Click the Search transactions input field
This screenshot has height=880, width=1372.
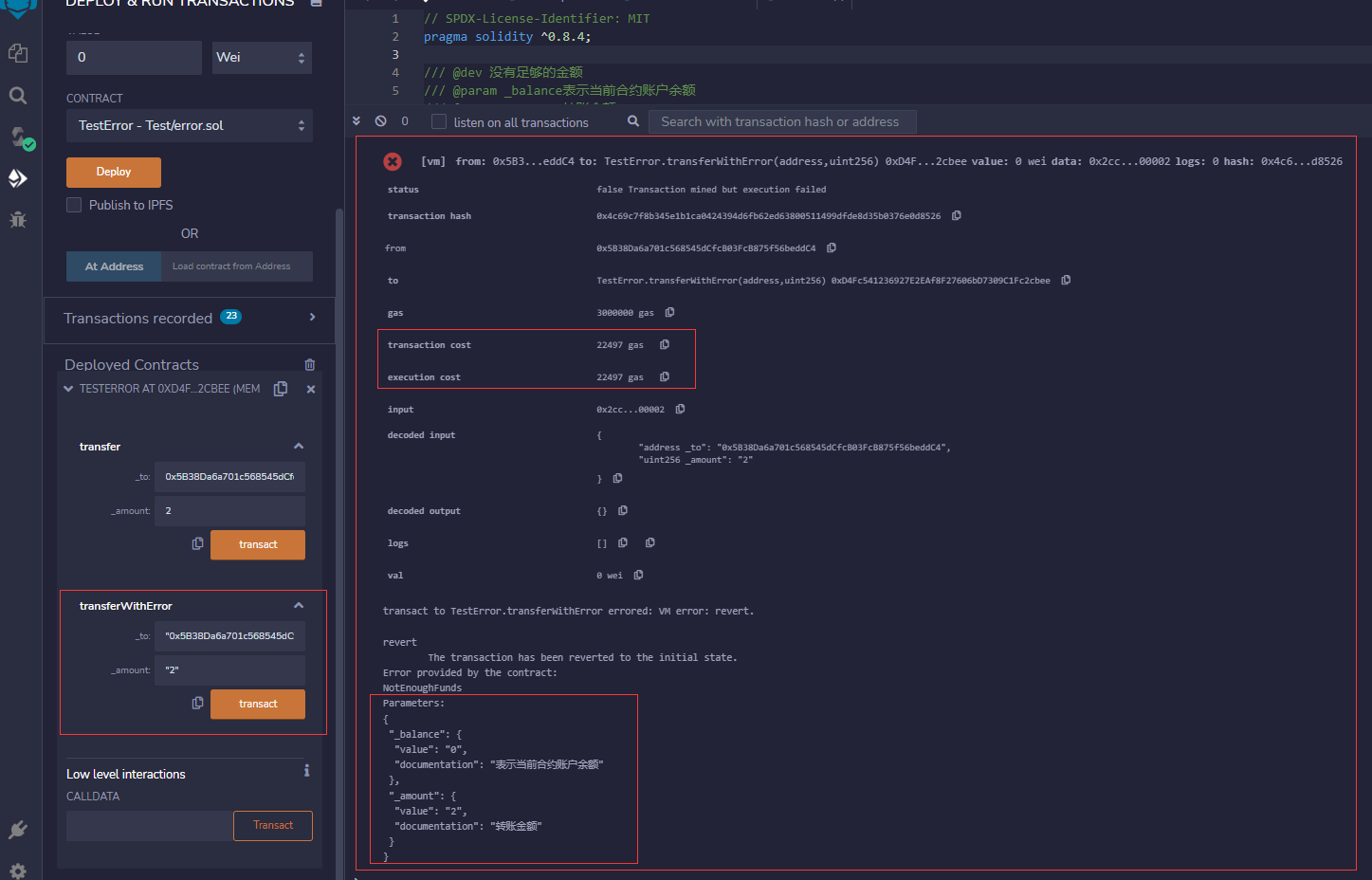[x=782, y=121]
